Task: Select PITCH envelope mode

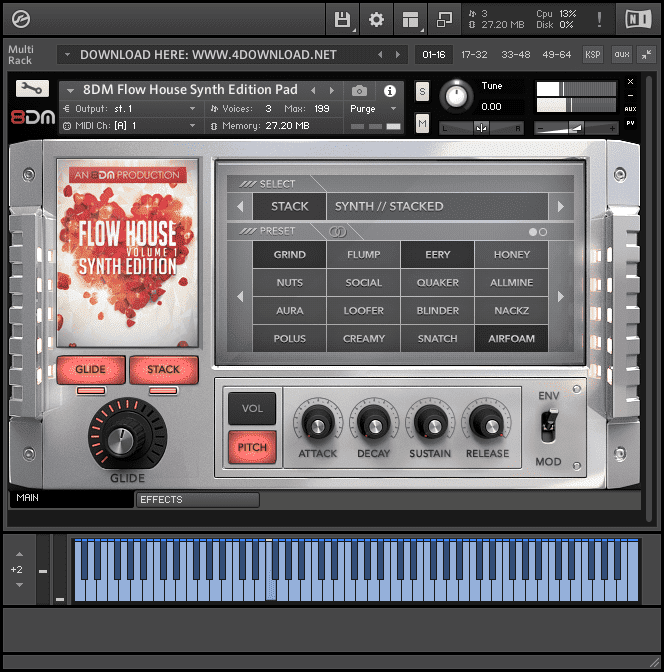Action: click(x=252, y=447)
